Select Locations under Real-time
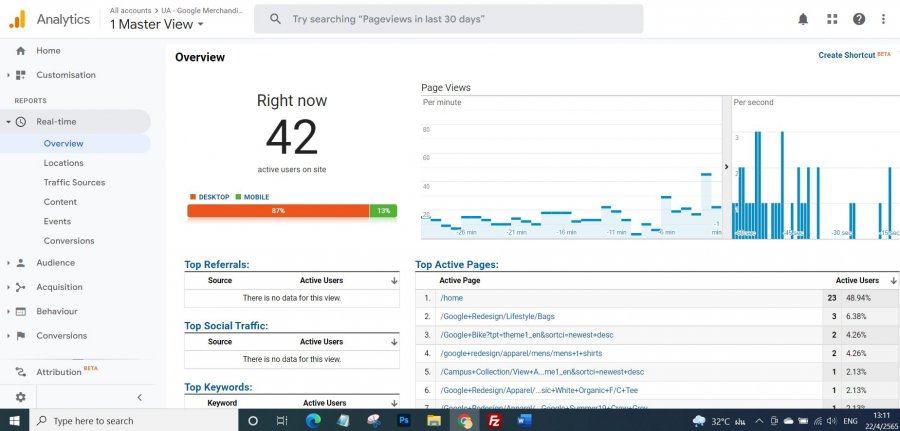The width and height of the screenshot is (900, 431). tap(63, 163)
